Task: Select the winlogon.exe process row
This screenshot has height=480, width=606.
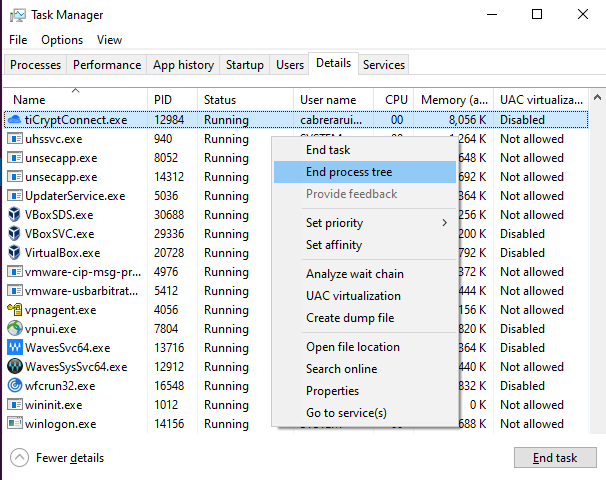Action: pyautogui.click(x=60, y=424)
